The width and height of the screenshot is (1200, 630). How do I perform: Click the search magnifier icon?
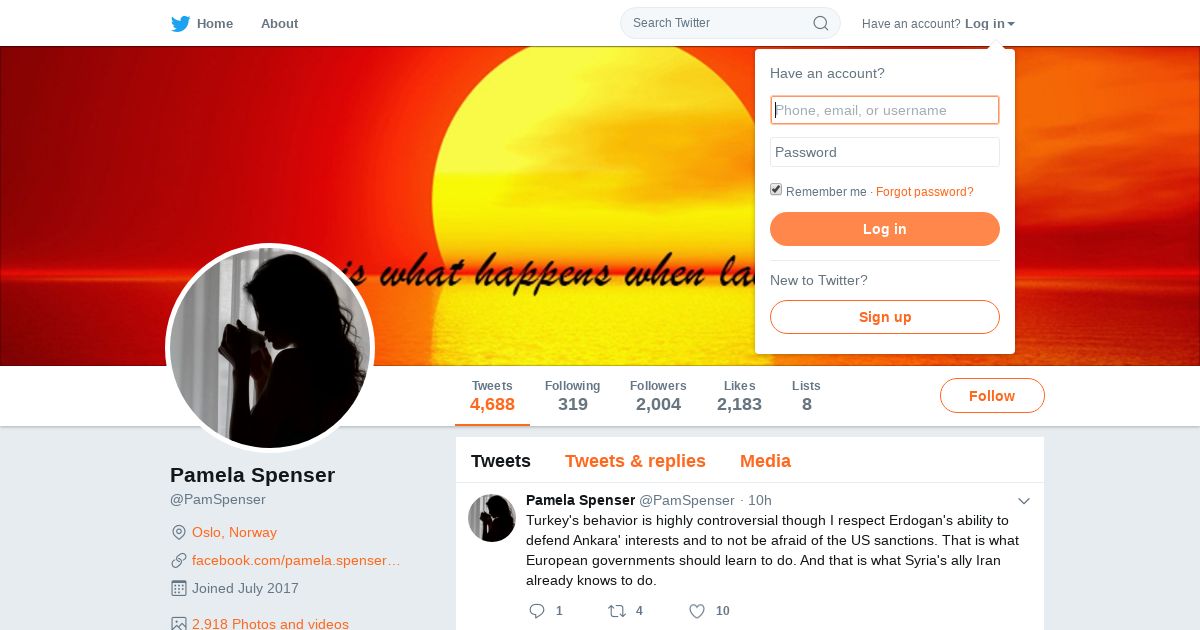[x=820, y=23]
